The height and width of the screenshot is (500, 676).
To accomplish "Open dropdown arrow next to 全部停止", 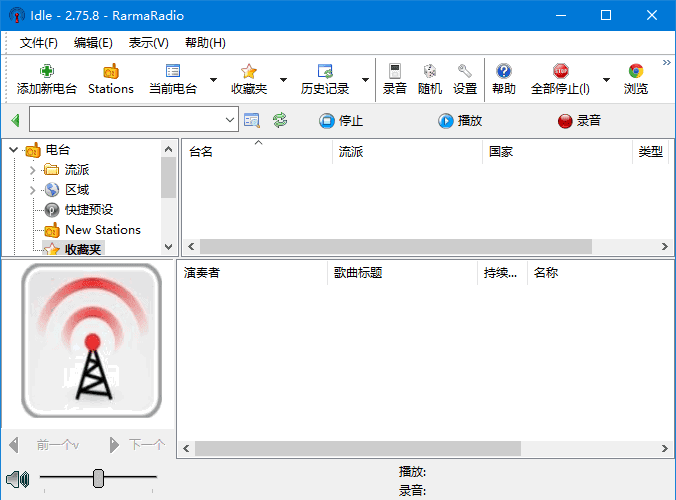I will click(x=606, y=80).
